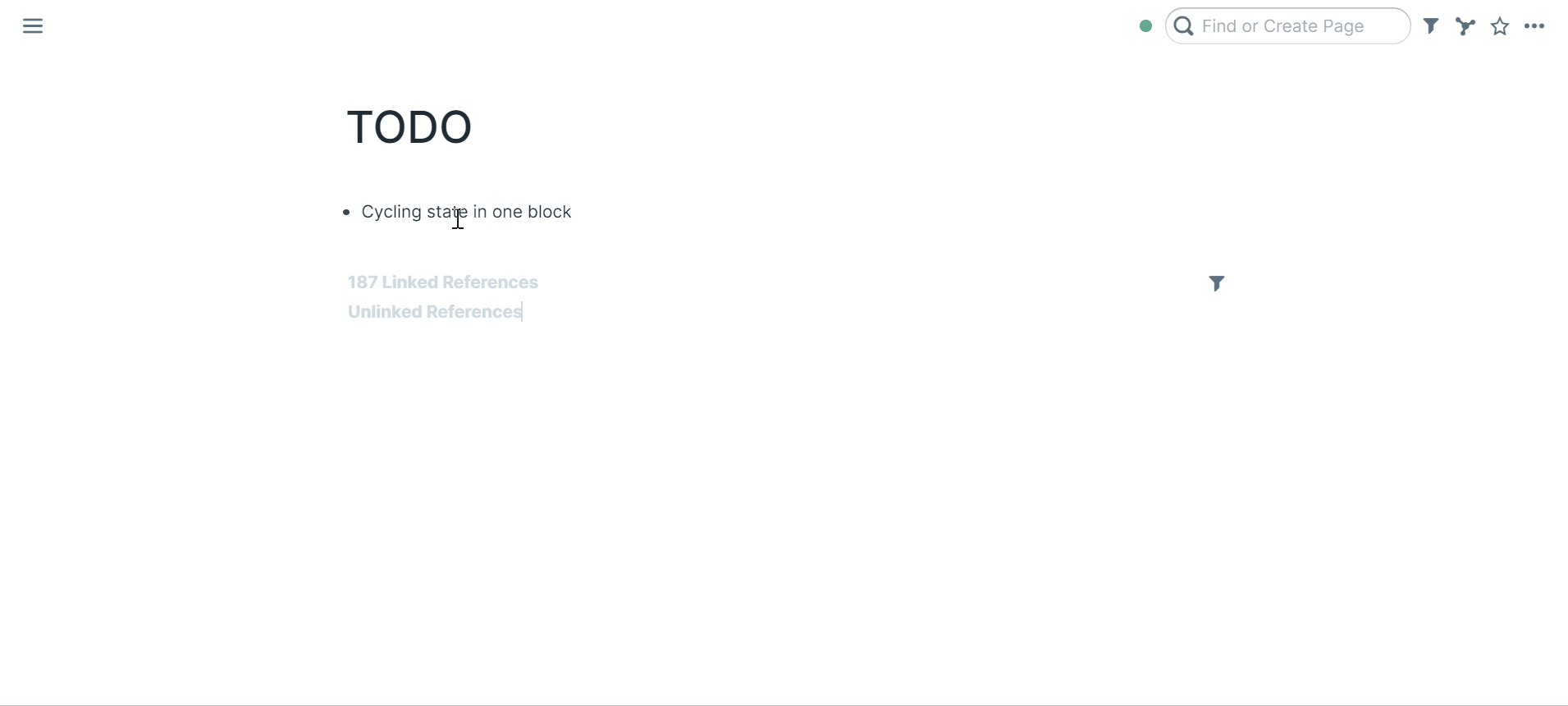Open the left sidebar hamburger menu
Image resolution: width=1568 pixels, height=706 pixels.
click(33, 26)
